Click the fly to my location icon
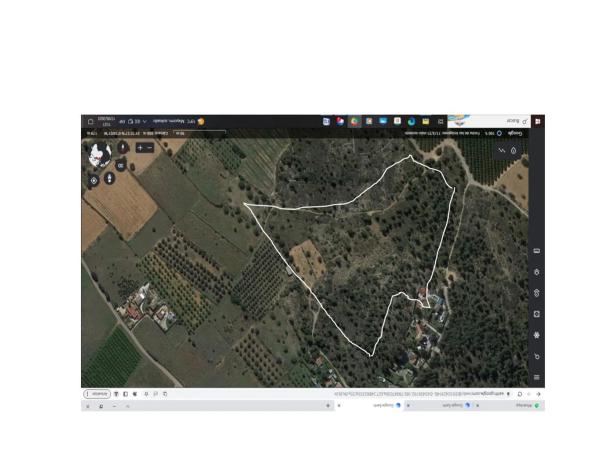 pyautogui.click(x=94, y=181)
